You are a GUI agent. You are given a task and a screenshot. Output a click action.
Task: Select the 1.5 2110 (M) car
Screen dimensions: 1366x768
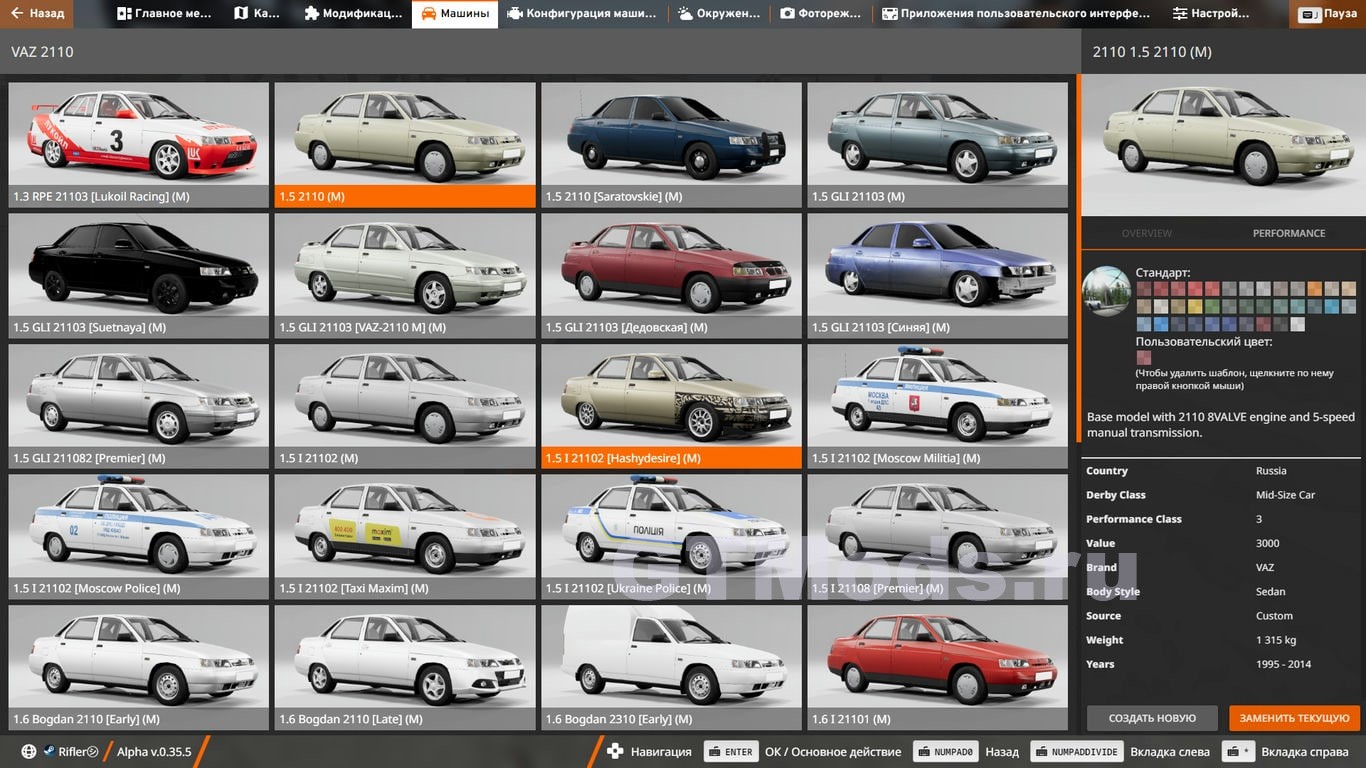tap(405, 145)
